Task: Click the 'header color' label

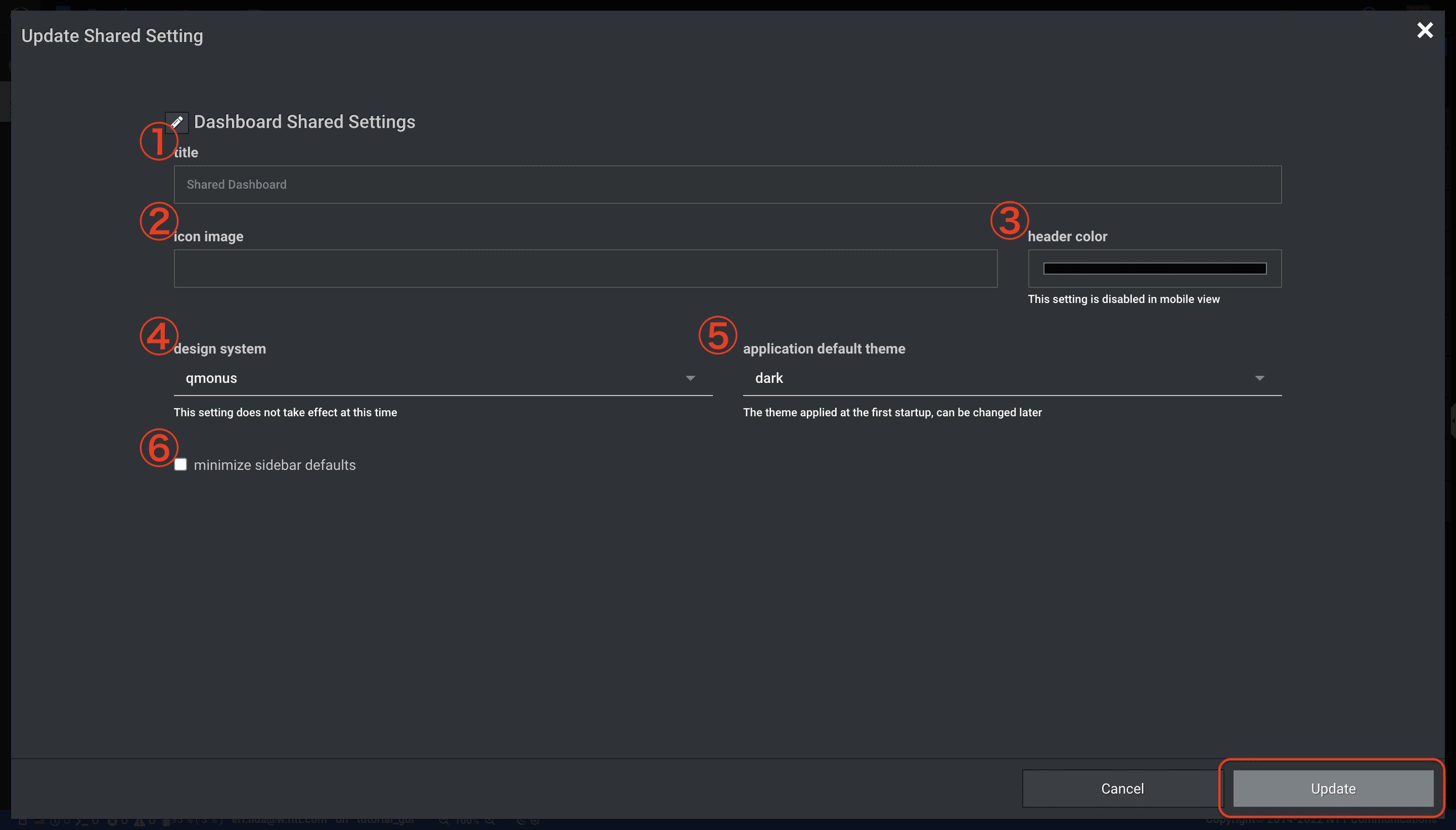Action: [x=1067, y=237]
